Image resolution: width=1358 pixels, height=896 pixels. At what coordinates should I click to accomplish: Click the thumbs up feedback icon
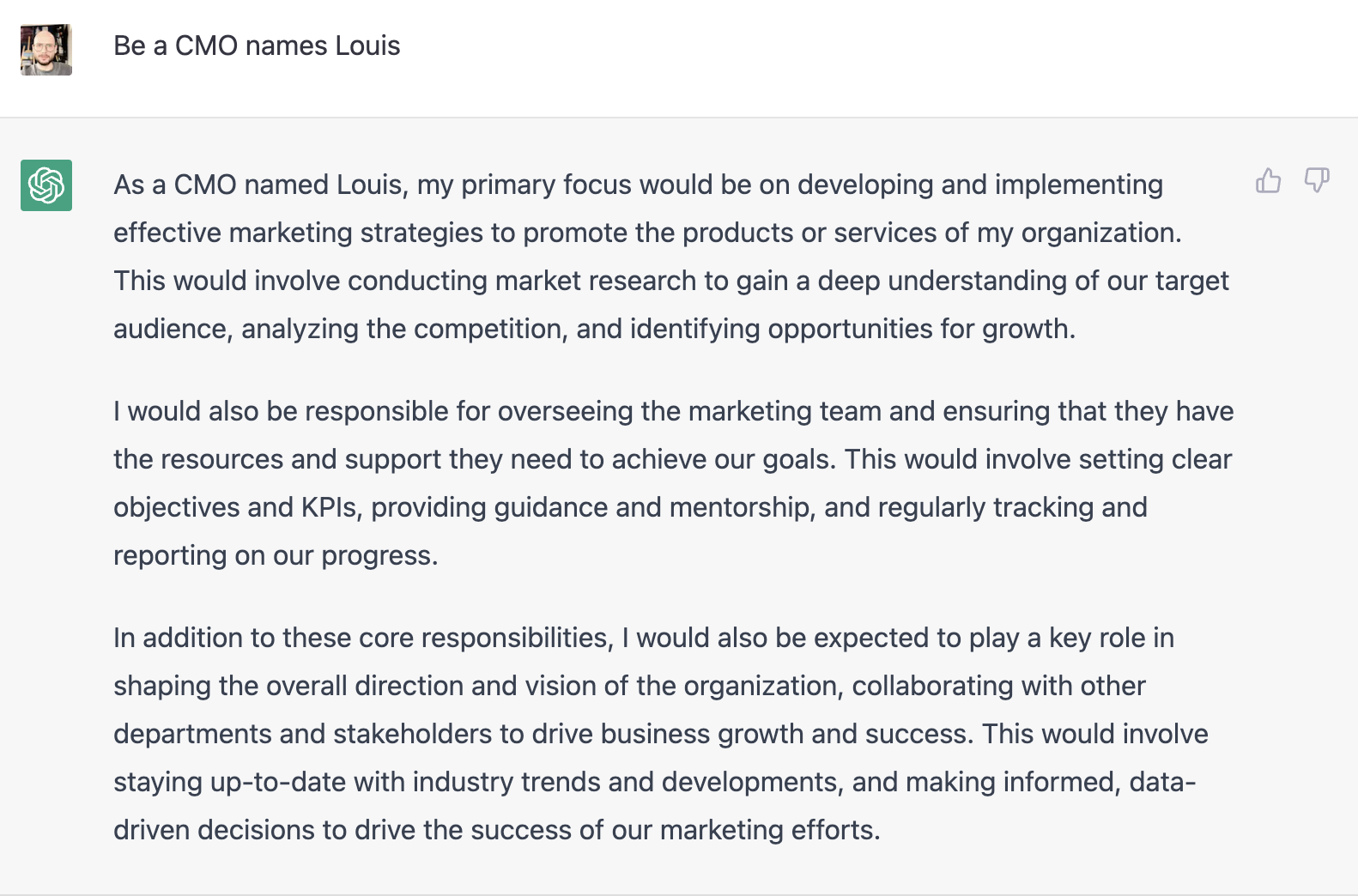[1268, 180]
